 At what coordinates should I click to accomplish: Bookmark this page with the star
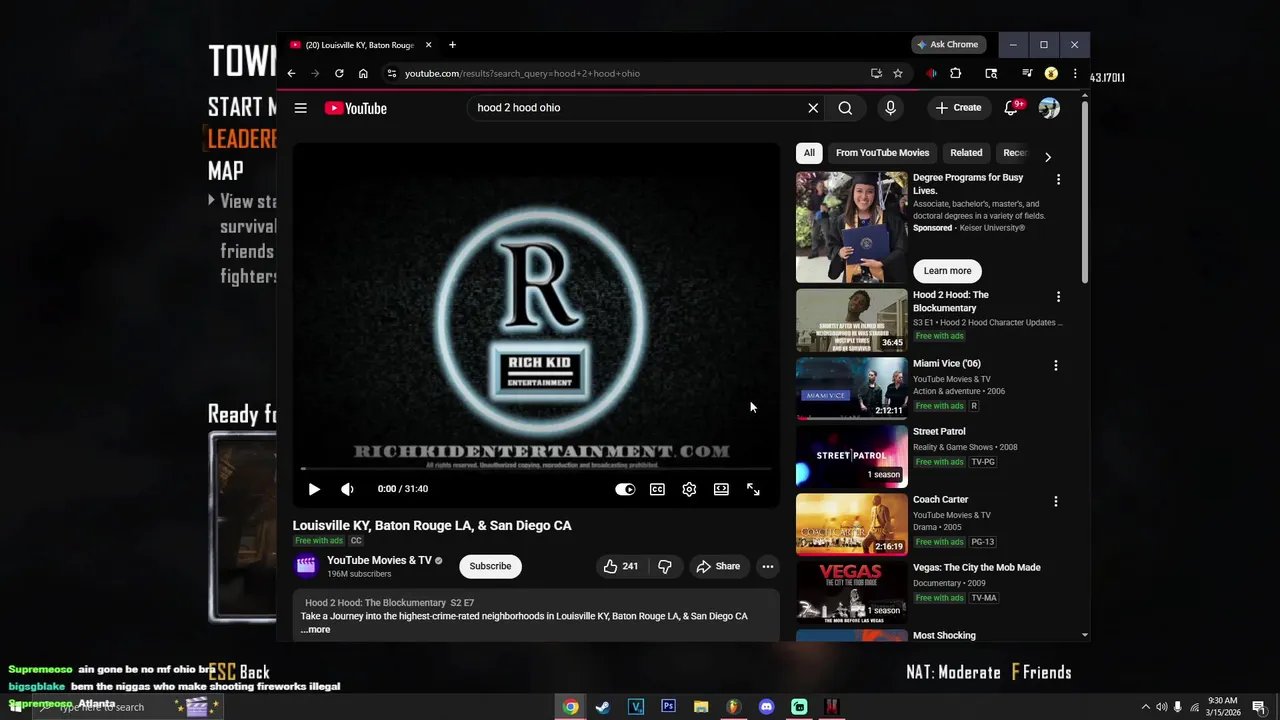click(x=898, y=73)
